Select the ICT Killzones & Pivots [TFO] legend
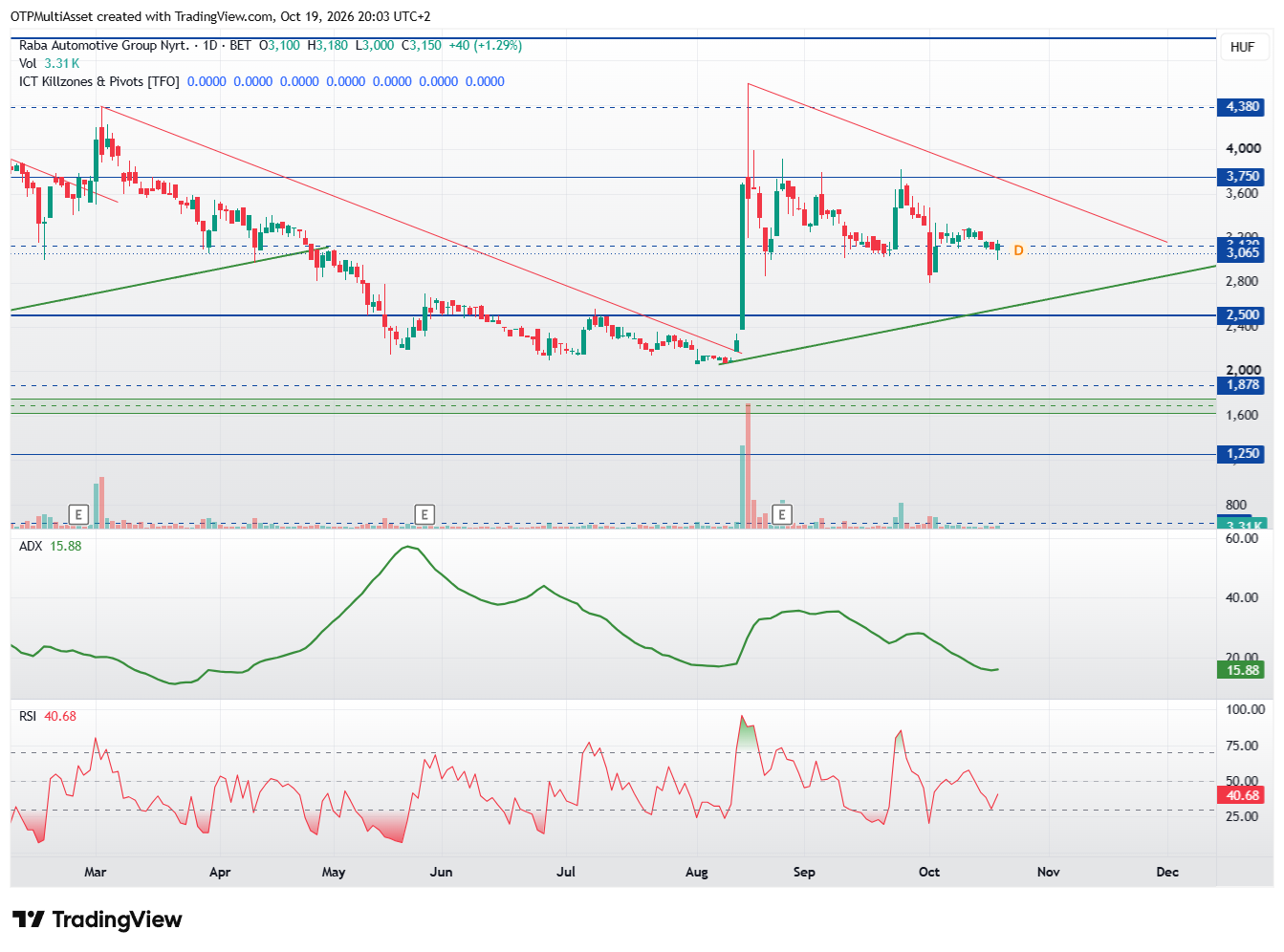The height and width of the screenshot is (952, 1284). (x=99, y=81)
